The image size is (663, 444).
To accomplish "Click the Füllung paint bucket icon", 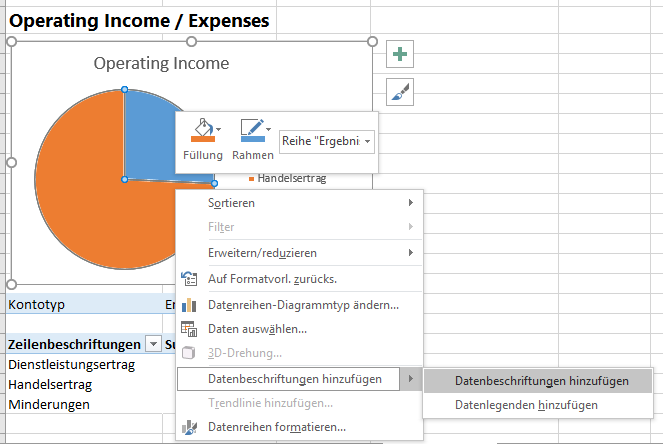I will [x=202, y=131].
